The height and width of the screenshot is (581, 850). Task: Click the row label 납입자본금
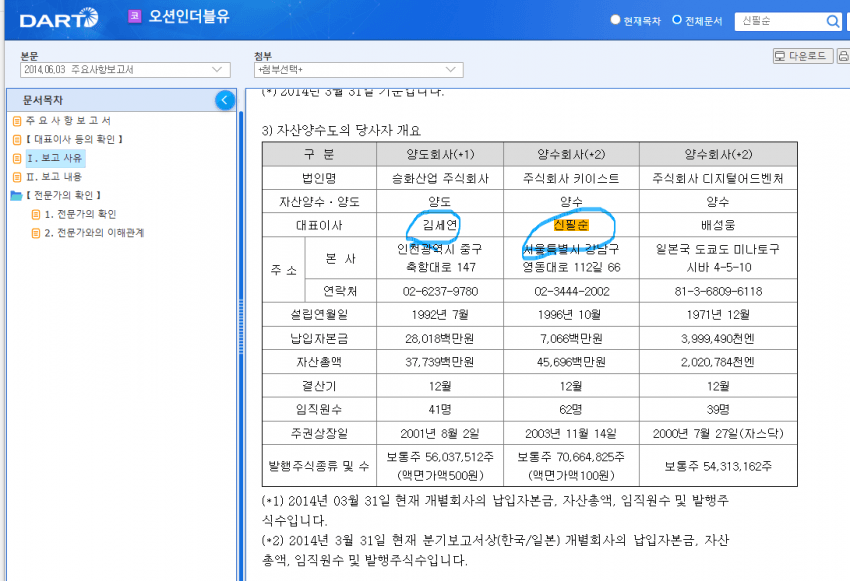[x=319, y=339]
